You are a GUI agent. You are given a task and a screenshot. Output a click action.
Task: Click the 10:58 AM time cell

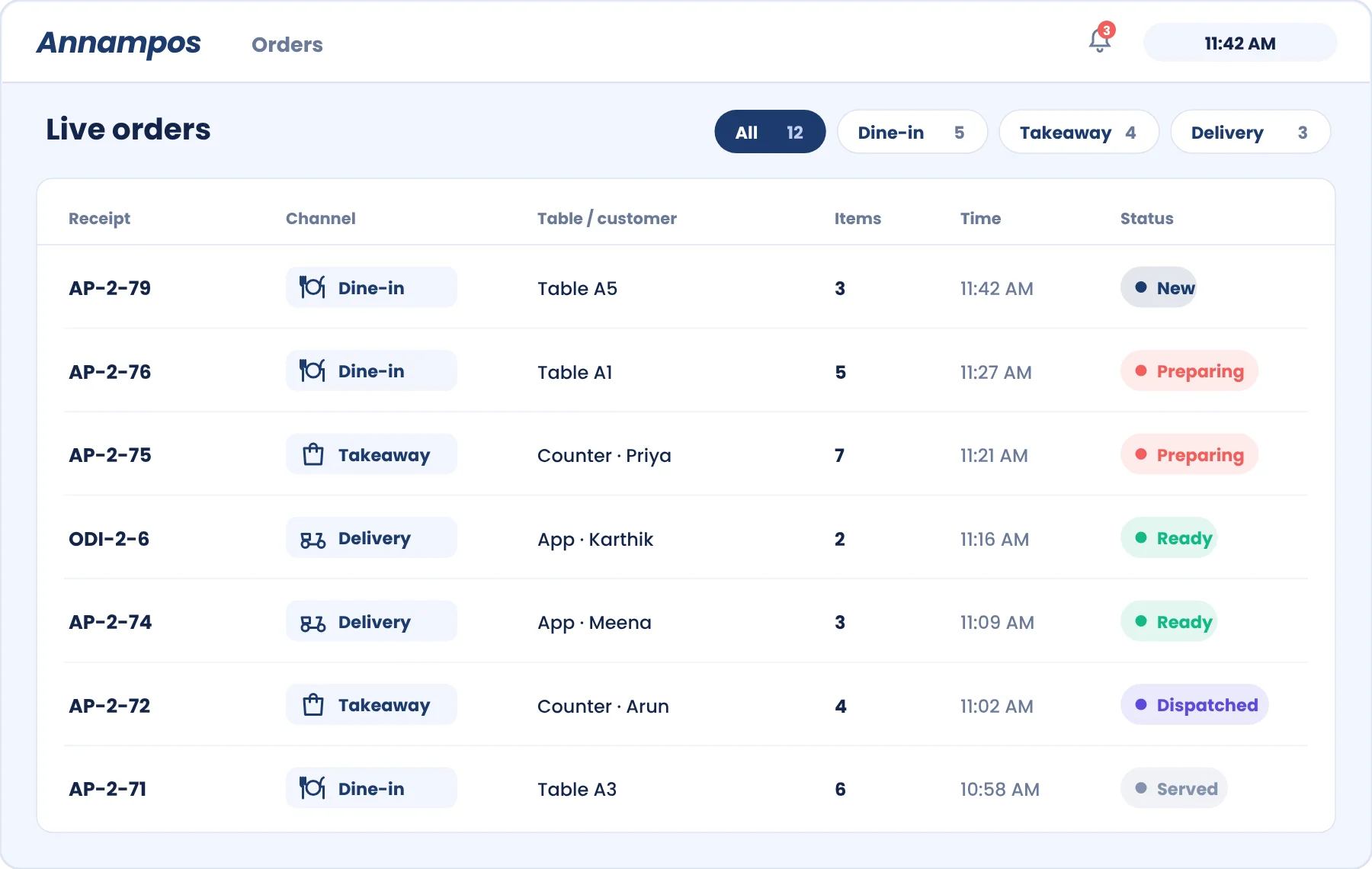coord(999,789)
